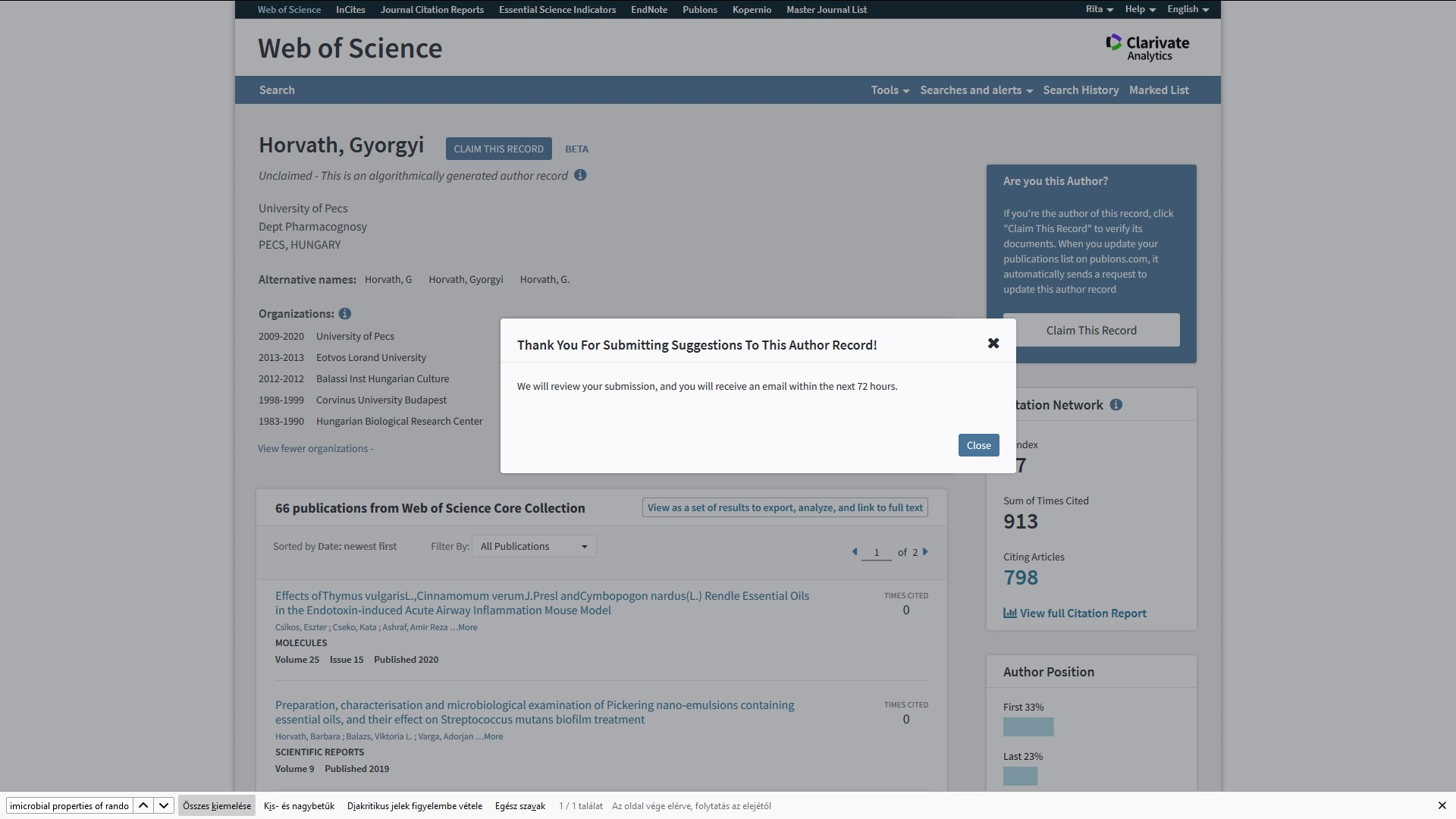
Task: Open InCites in top navigation
Action: [350, 9]
